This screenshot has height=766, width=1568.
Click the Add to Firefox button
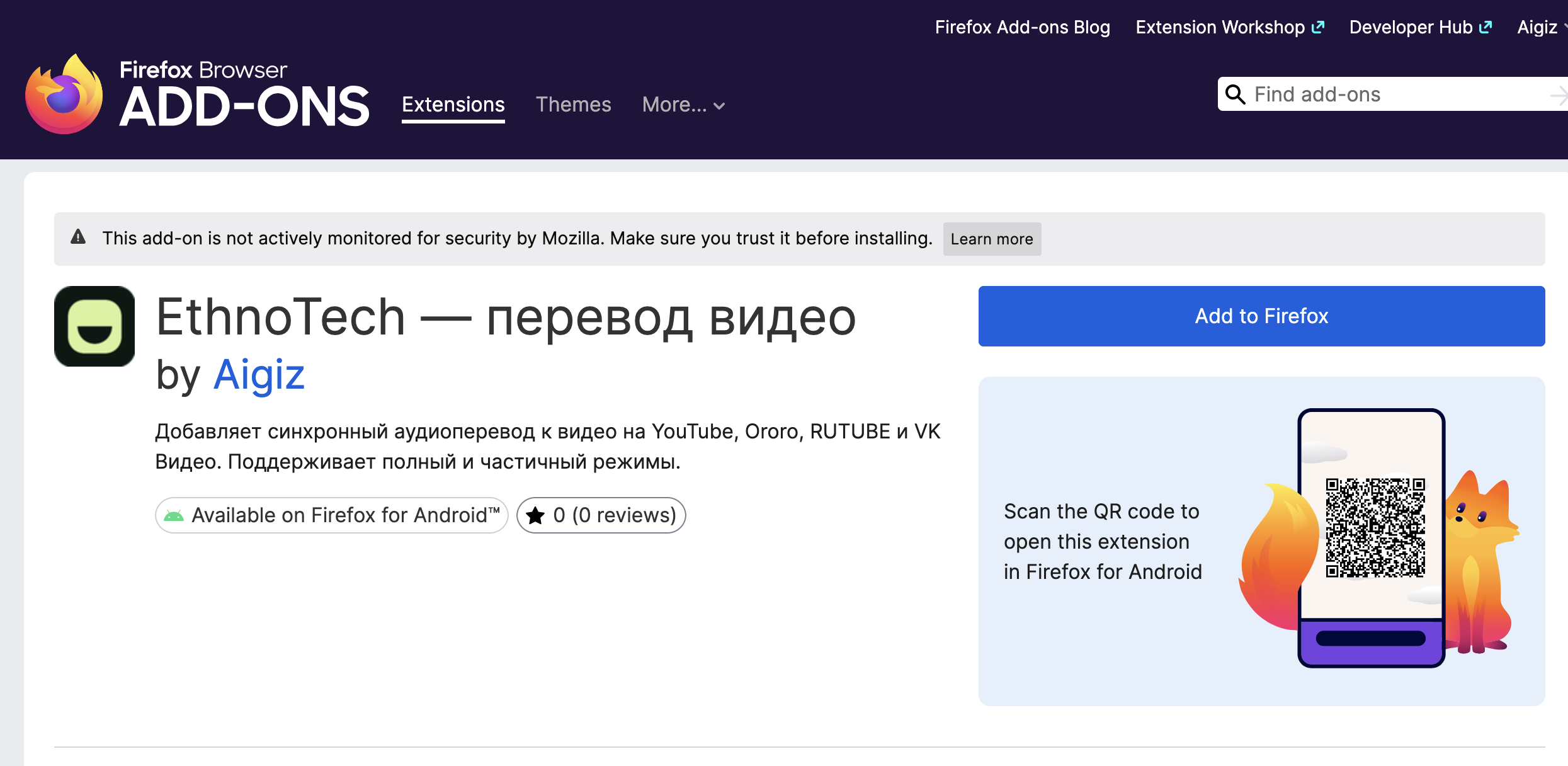[x=1261, y=316]
